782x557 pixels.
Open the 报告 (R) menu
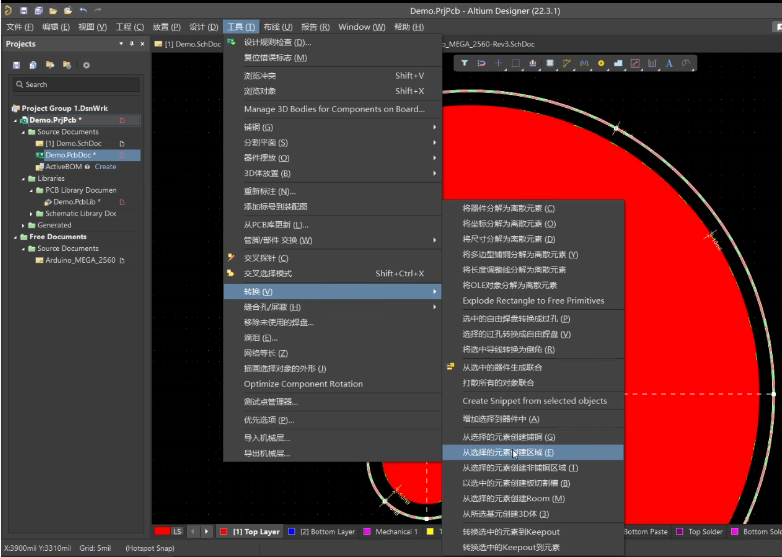pos(315,27)
